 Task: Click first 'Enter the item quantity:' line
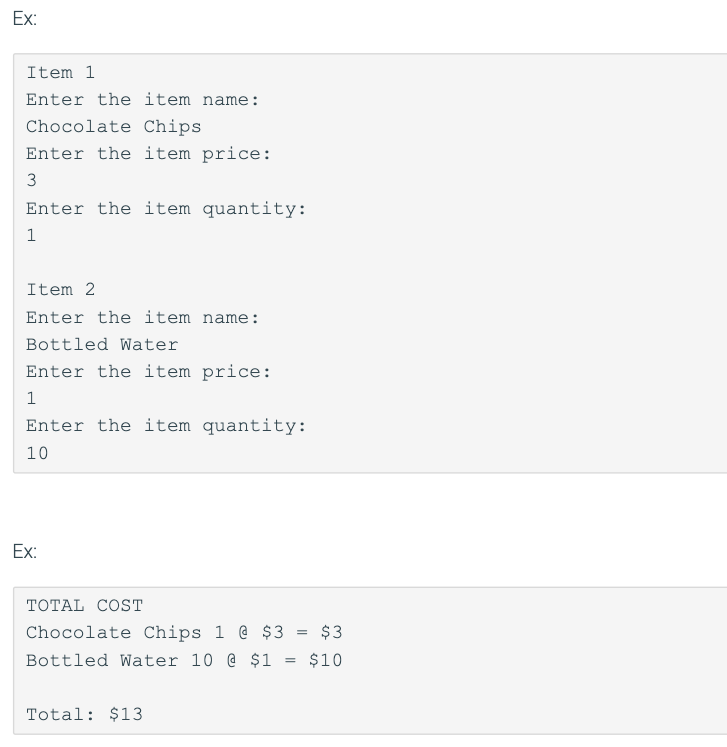(x=166, y=209)
